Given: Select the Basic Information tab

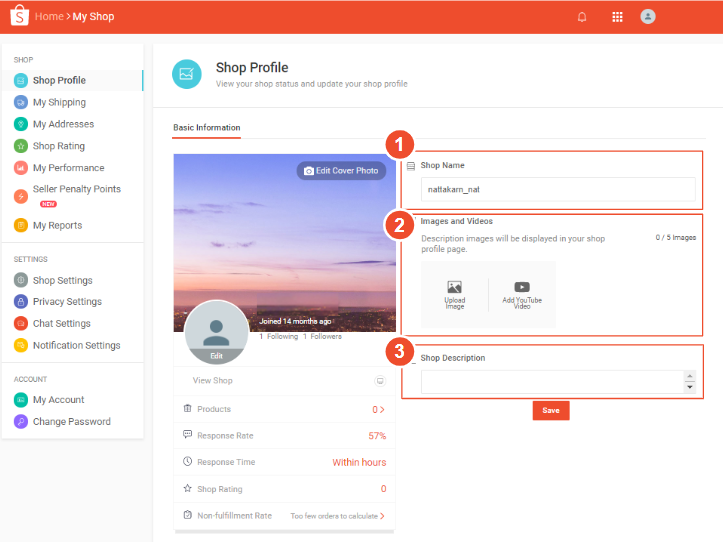Looking at the screenshot, I should click(206, 128).
